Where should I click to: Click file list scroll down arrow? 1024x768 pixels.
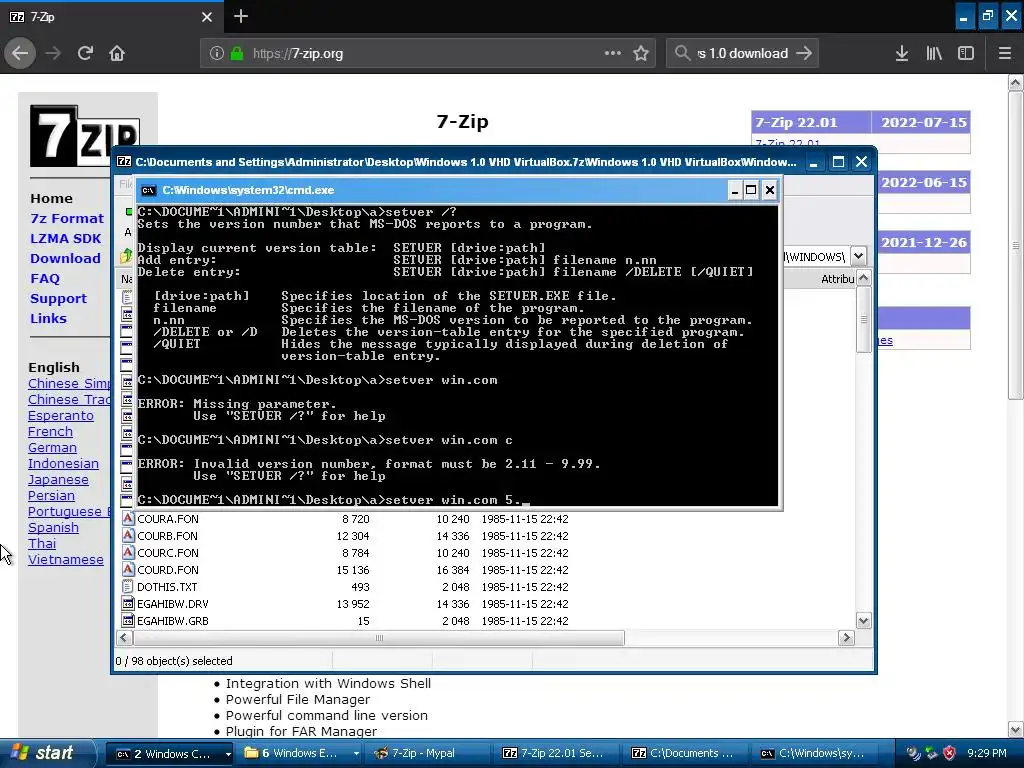pyautogui.click(x=863, y=621)
